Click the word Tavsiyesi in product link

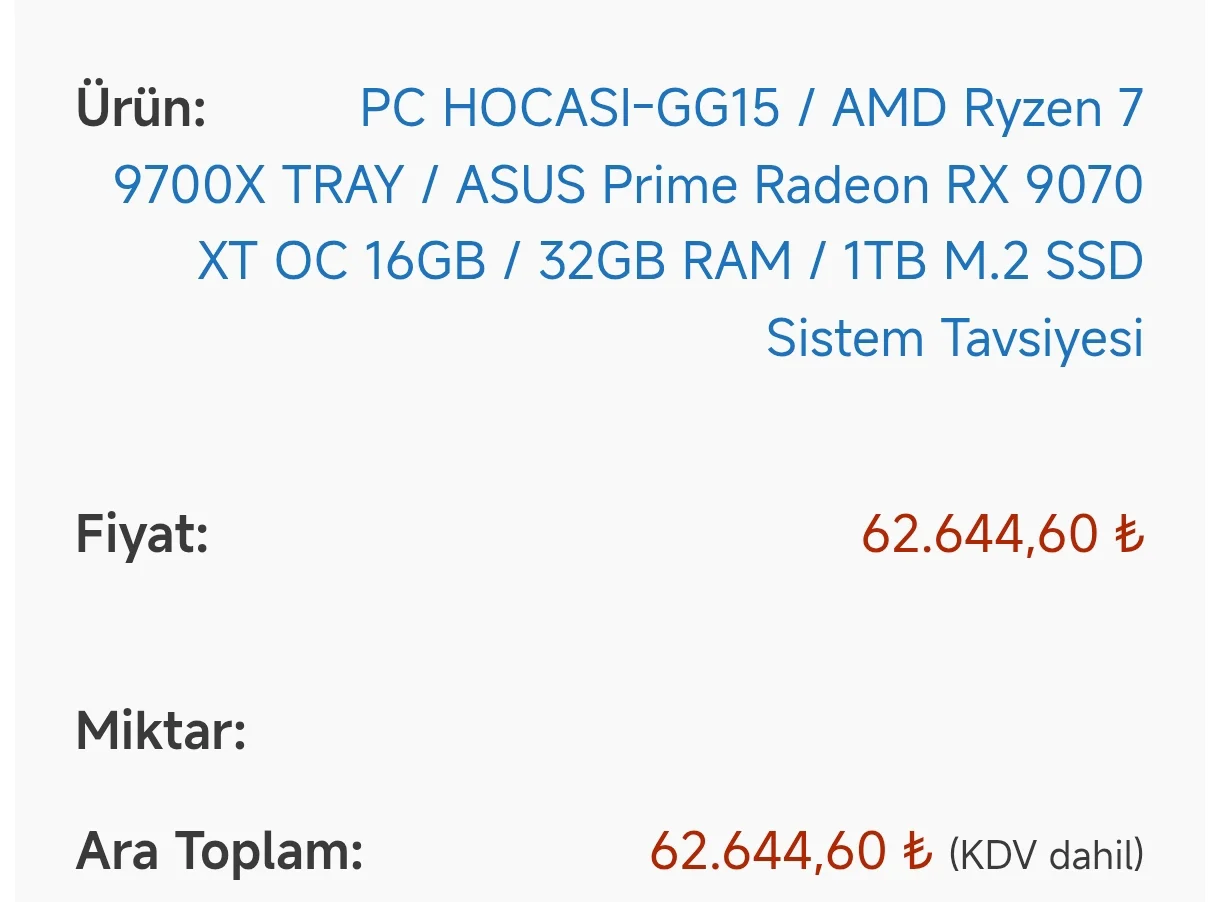[x=1042, y=339]
